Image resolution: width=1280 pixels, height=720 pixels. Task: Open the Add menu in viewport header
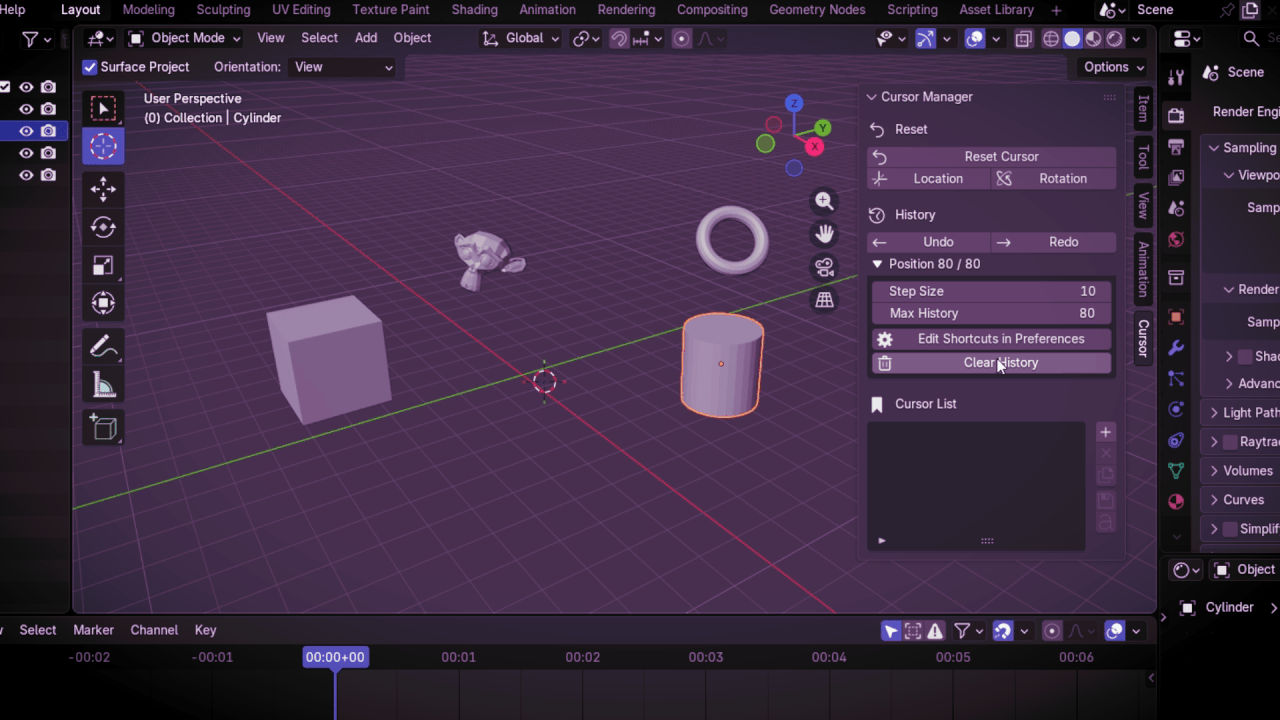pos(366,38)
